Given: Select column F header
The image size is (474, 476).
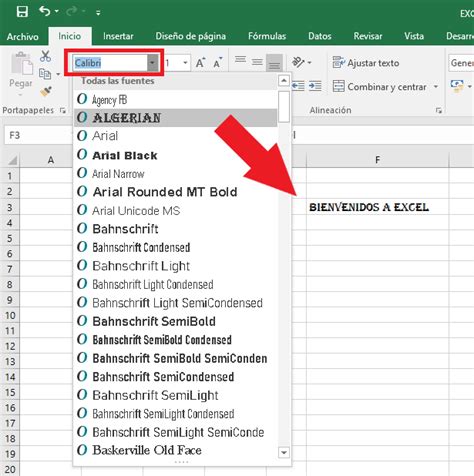Looking at the screenshot, I should click(377, 160).
